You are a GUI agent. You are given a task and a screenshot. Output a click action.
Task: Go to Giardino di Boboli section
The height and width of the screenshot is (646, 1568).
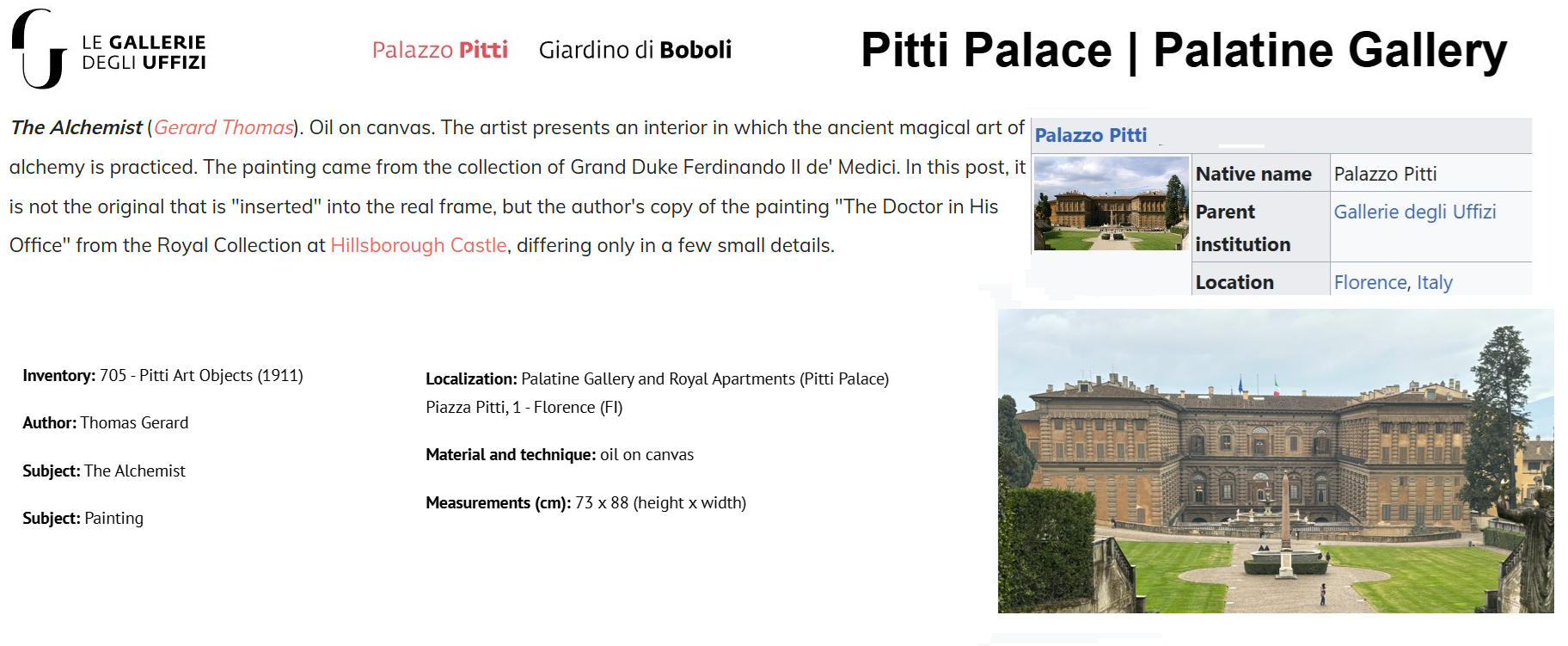pos(634,50)
